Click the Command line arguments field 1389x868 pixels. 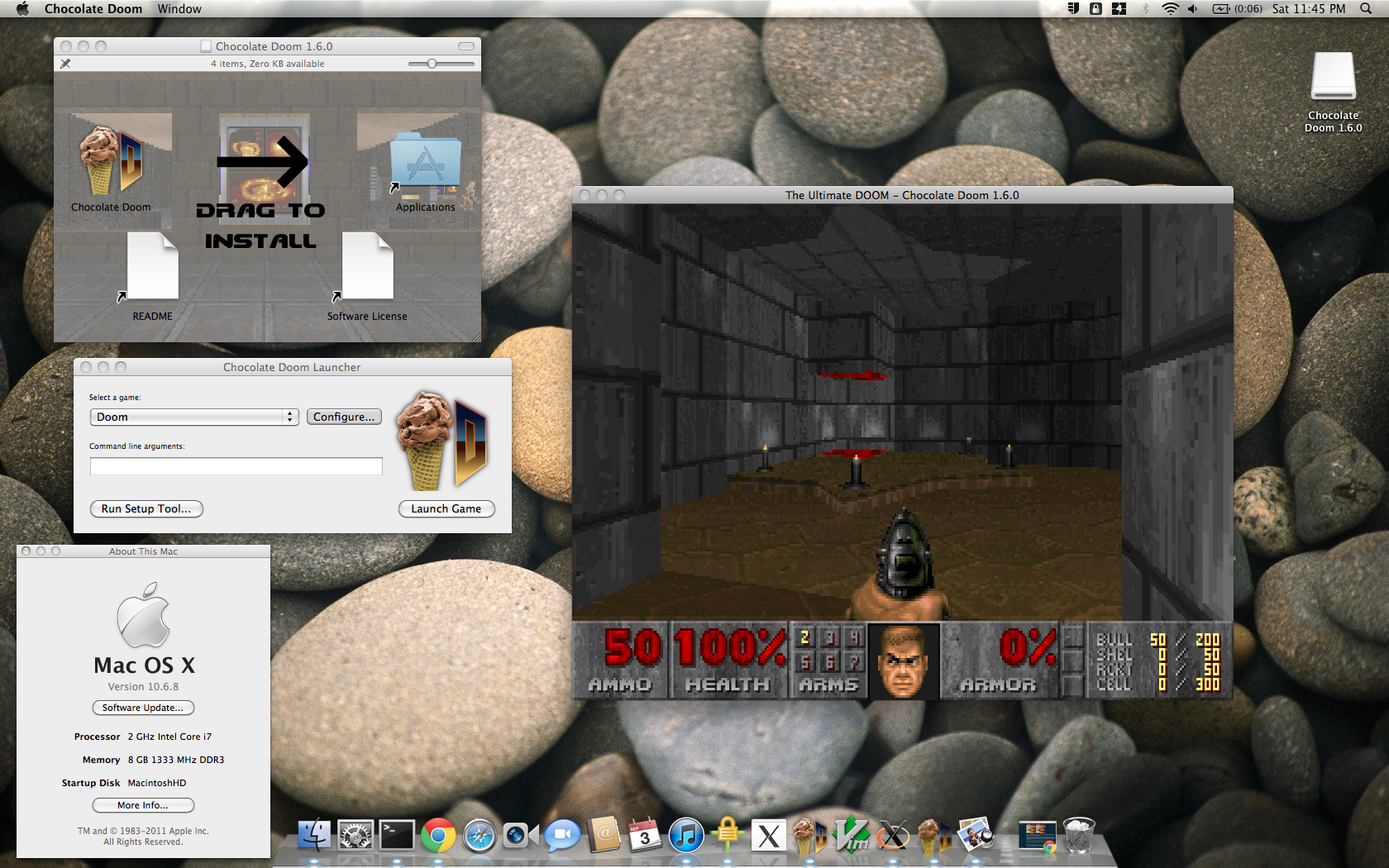click(236, 466)
